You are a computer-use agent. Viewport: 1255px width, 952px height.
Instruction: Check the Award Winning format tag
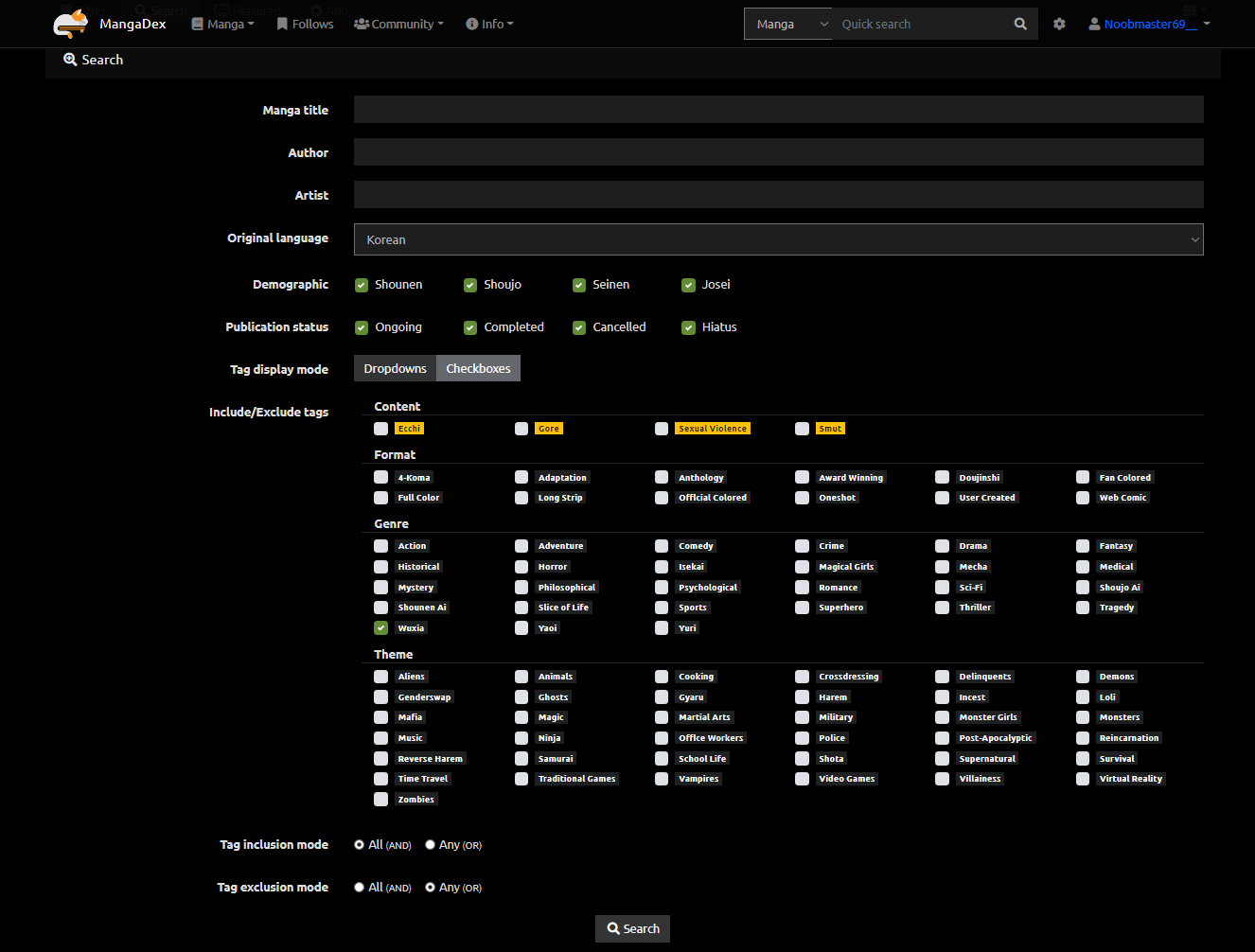(x=802, y=477)
